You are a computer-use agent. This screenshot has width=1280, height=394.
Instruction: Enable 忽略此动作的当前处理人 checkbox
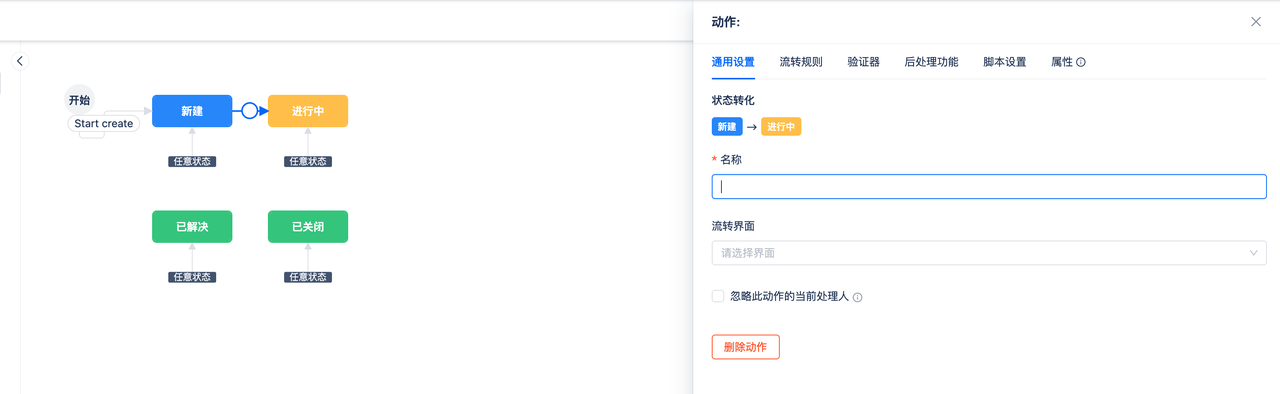(718, 296)
